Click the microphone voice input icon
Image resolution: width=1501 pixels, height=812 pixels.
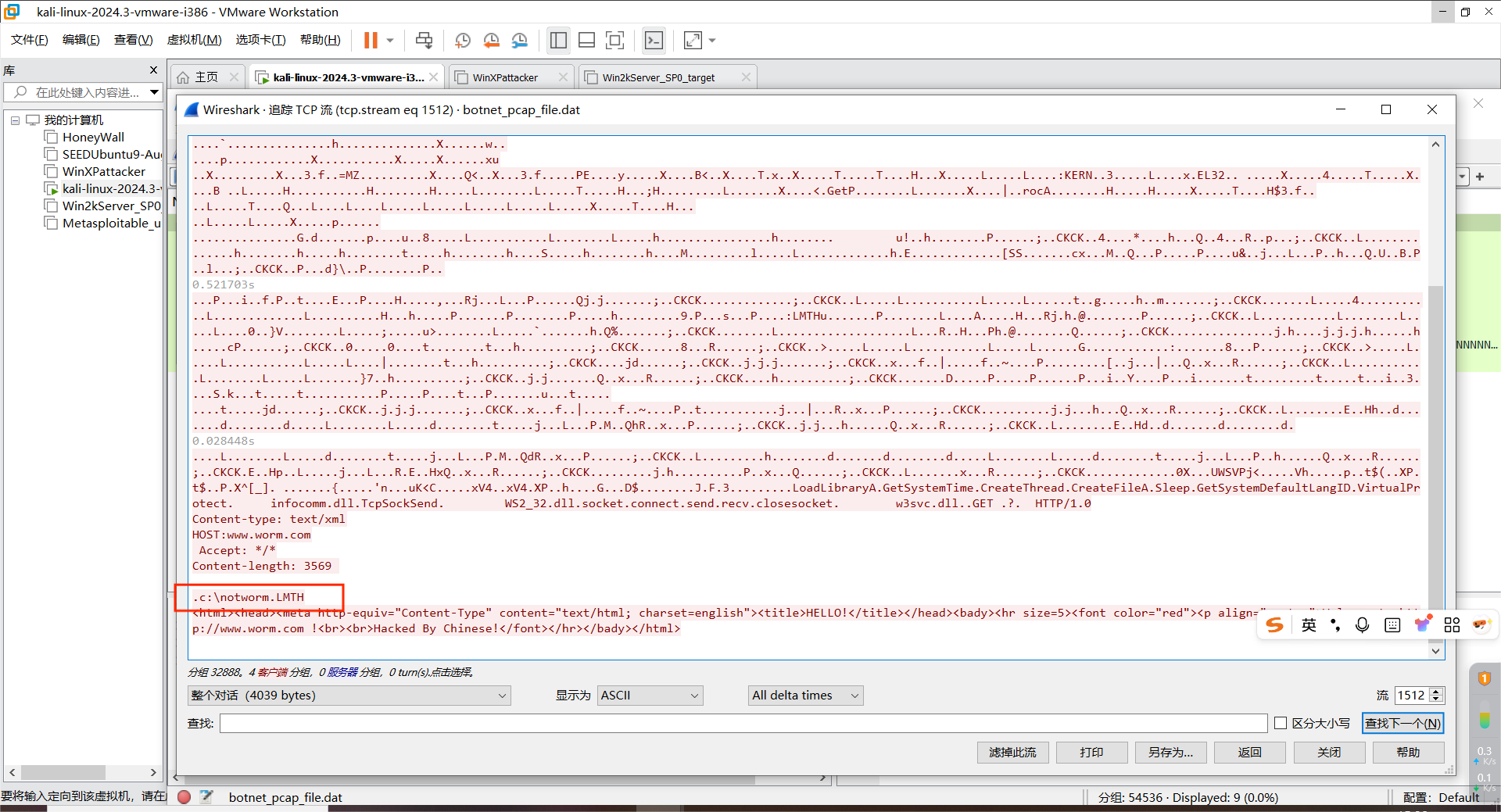coord(1363,625)
